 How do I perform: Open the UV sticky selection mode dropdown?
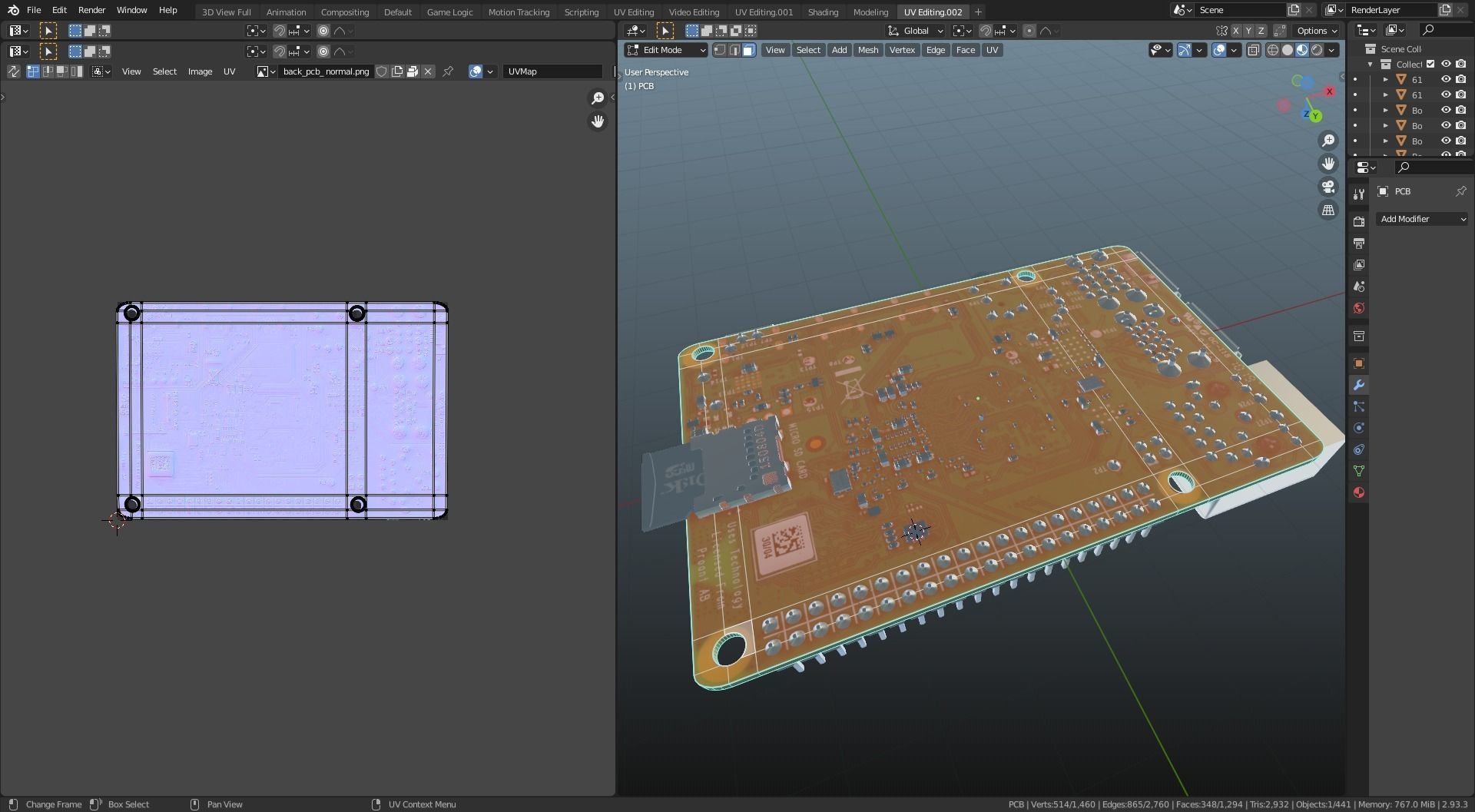[x=101, y=71]
